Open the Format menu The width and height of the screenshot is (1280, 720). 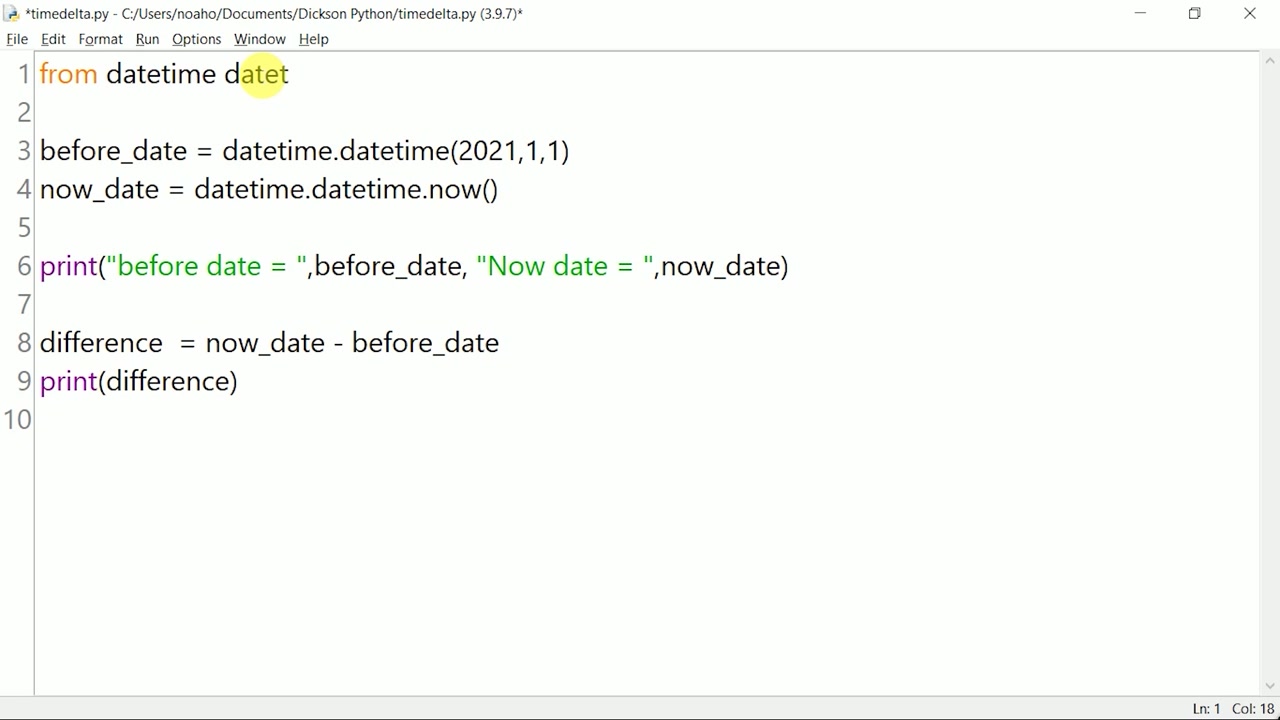(100, 39)
